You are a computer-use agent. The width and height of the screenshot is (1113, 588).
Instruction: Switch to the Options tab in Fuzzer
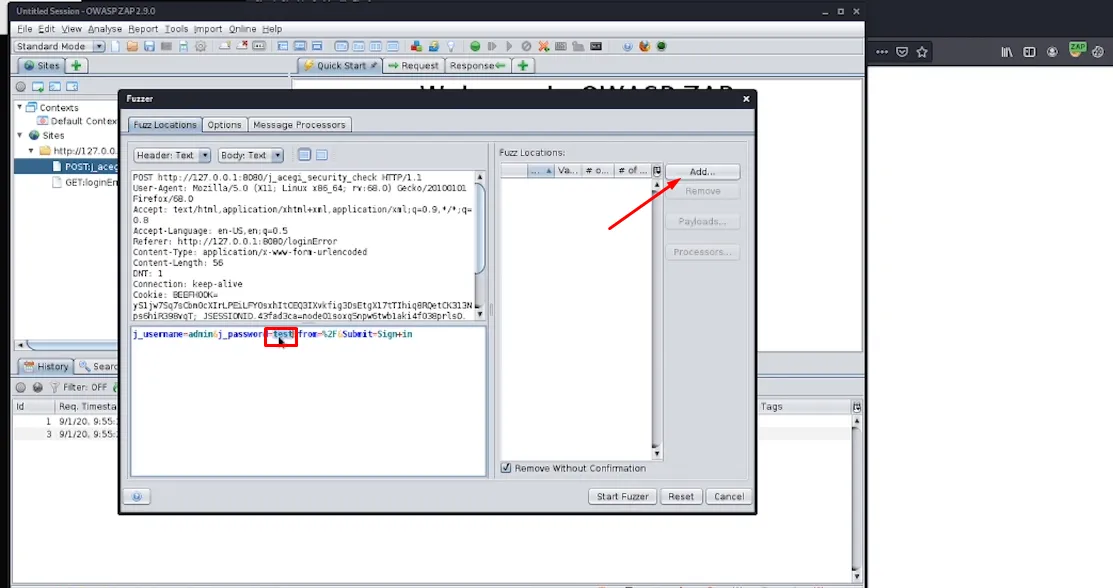(224, 125)
